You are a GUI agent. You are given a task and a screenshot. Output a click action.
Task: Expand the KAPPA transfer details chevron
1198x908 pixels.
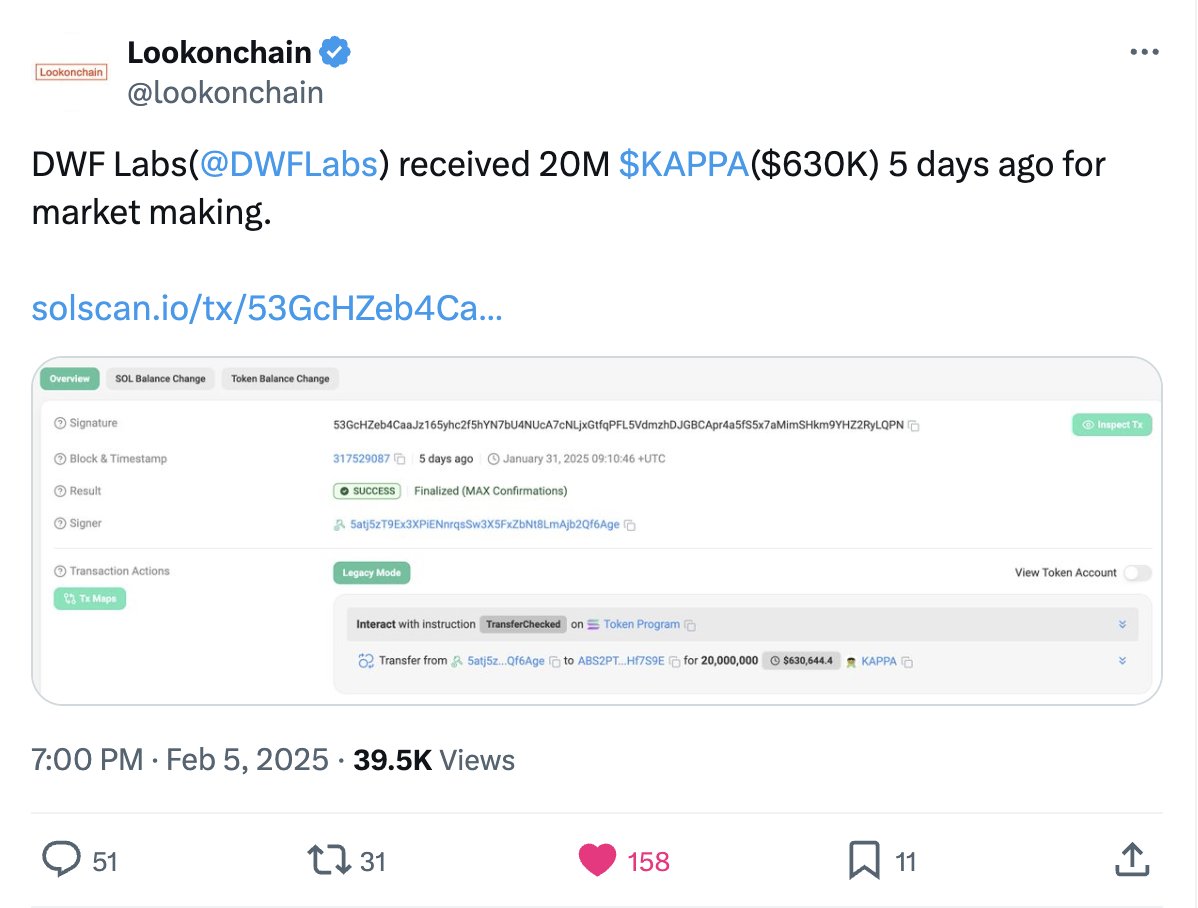[1122, 660]
